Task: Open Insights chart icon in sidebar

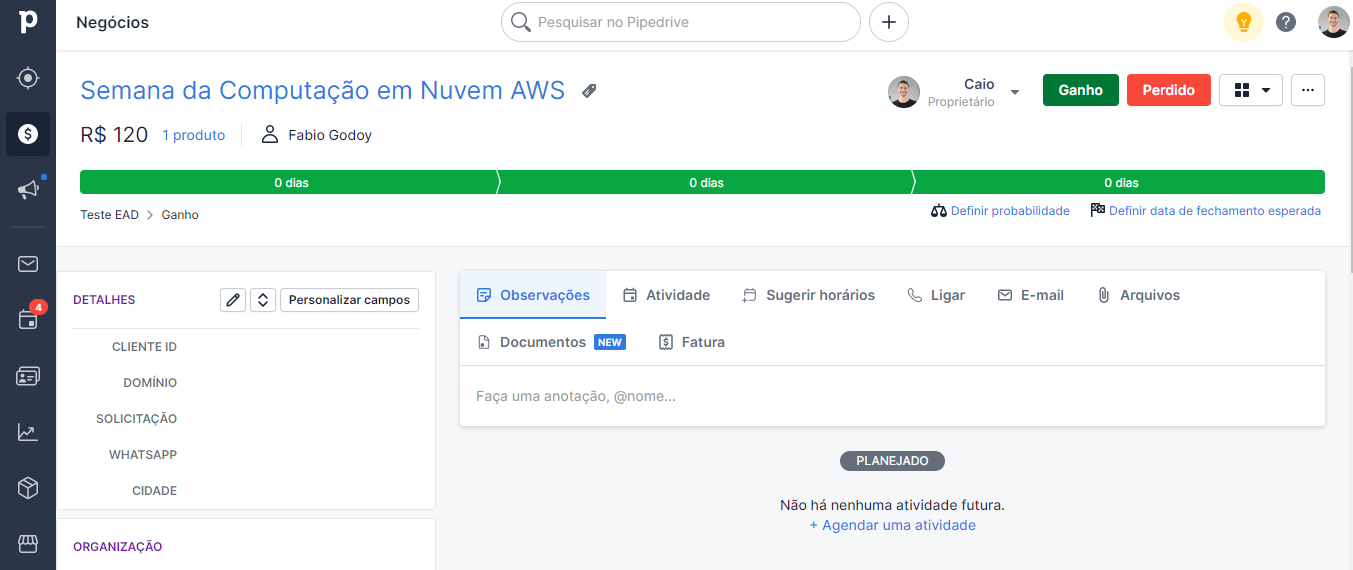Action: (28, 432)
